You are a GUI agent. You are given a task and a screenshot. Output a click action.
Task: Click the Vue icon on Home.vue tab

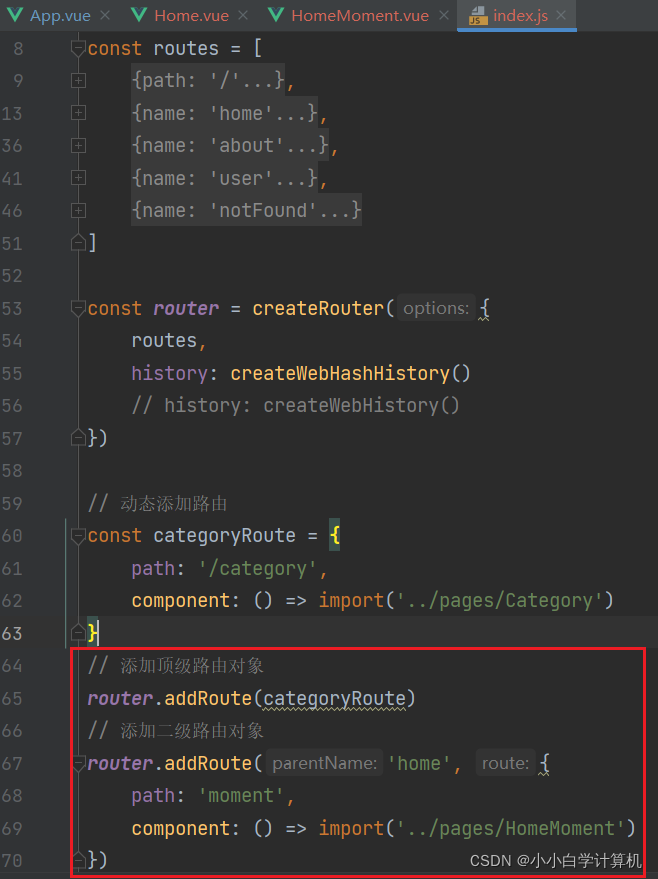[x=139, y=15]
